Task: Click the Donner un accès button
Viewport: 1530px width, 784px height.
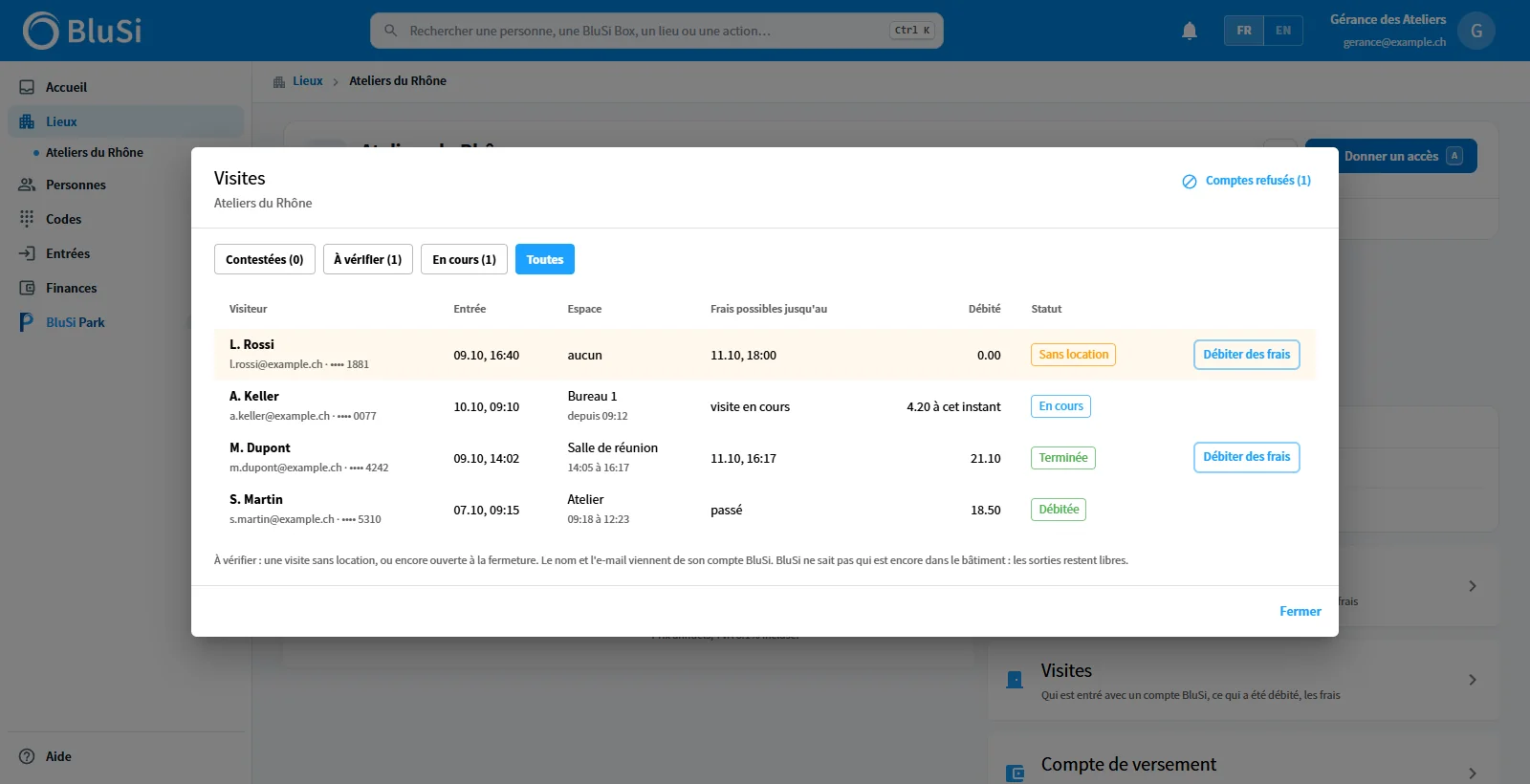Action: click(1391, 156)
